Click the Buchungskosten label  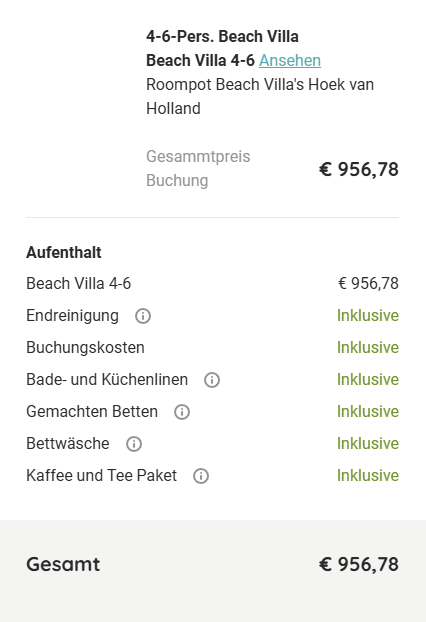pyautogui.click(x=85, y=347)
